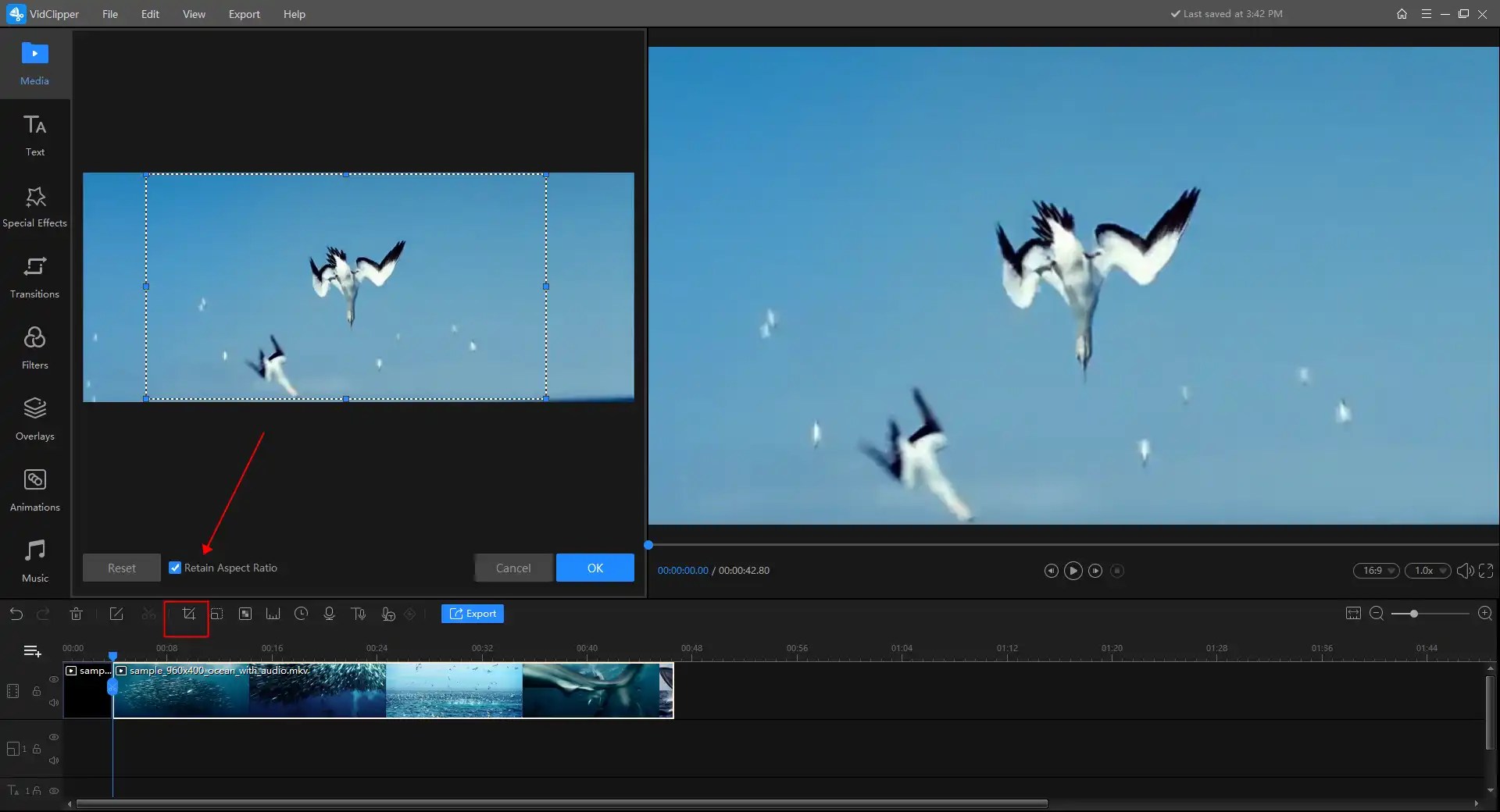Open the View menu
Screen dimensions: 1500x812
[194, 14]
